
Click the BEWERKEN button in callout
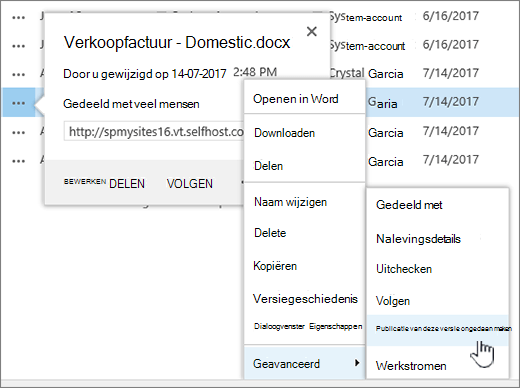[85, 182]
